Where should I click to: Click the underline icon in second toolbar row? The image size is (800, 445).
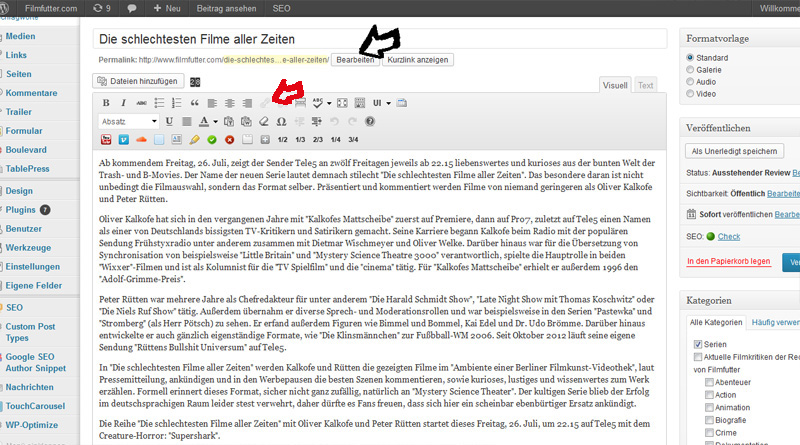171,121
